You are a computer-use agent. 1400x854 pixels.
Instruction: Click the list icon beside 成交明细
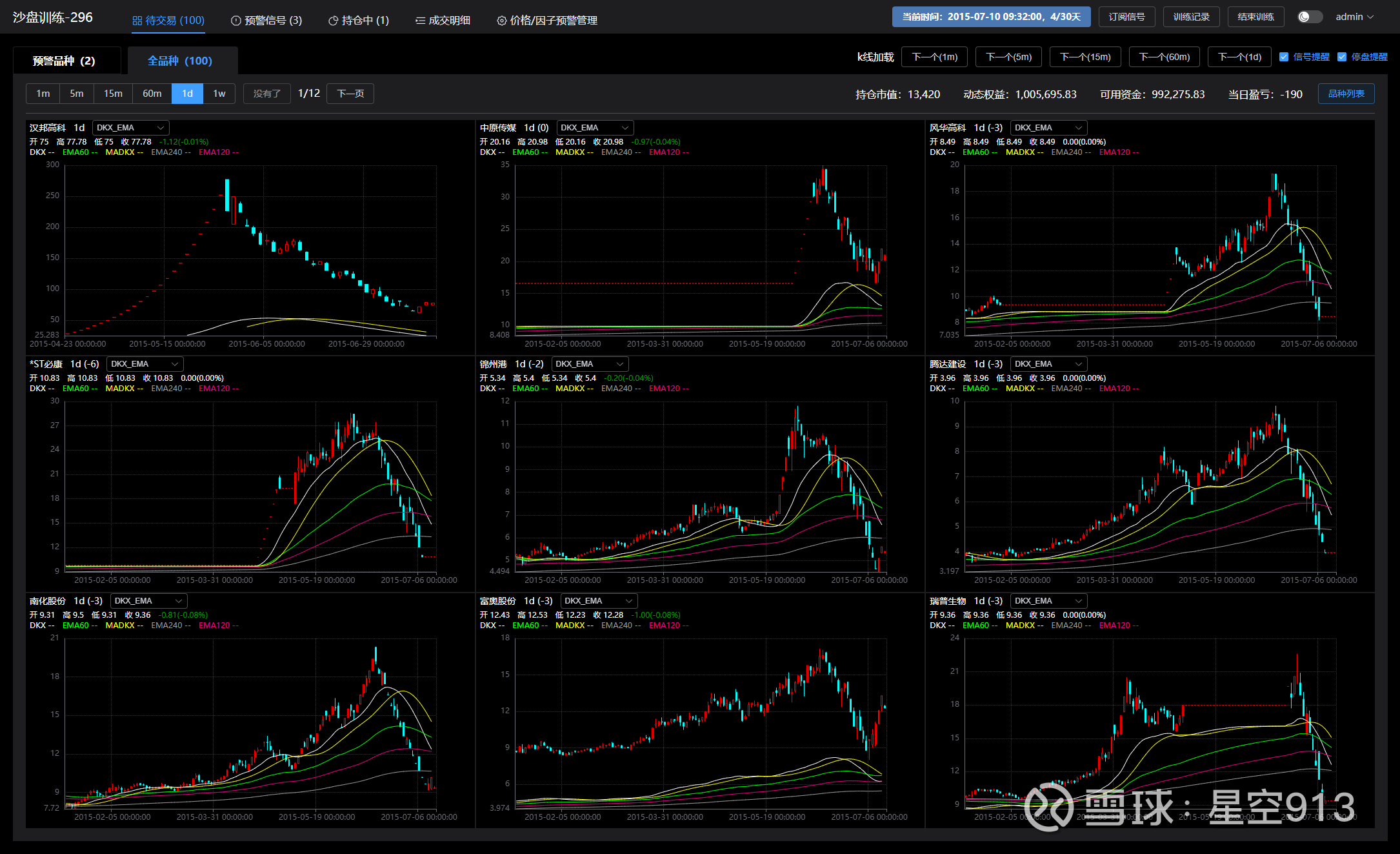[x=420, y=21]
